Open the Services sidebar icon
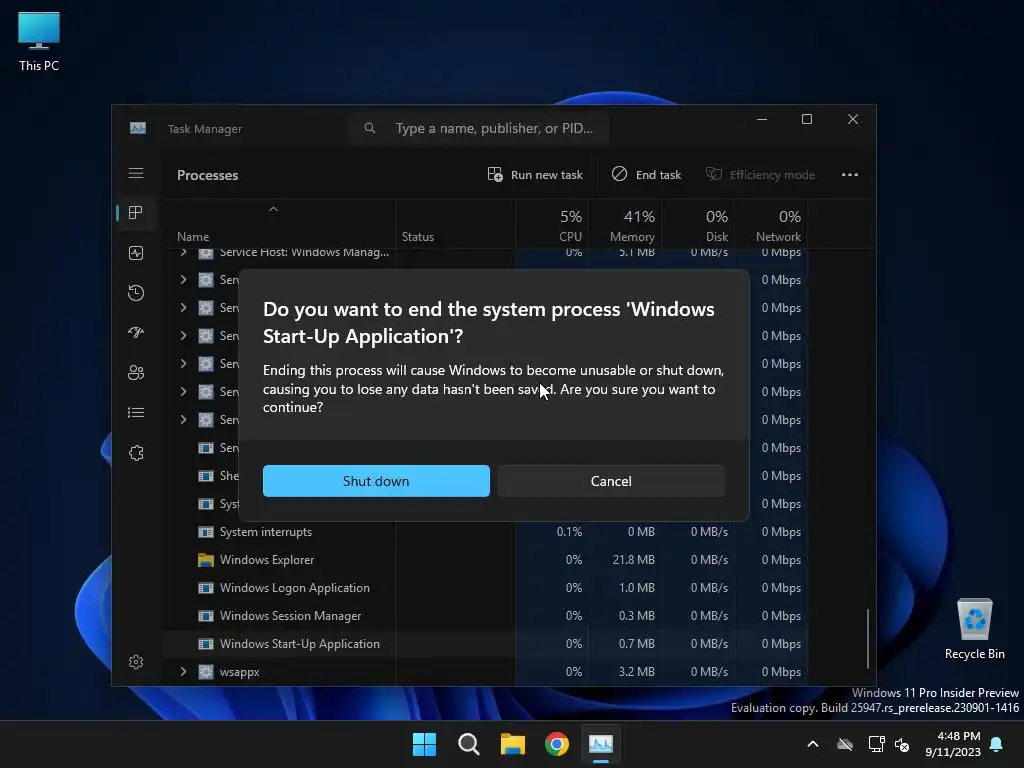 136,453
